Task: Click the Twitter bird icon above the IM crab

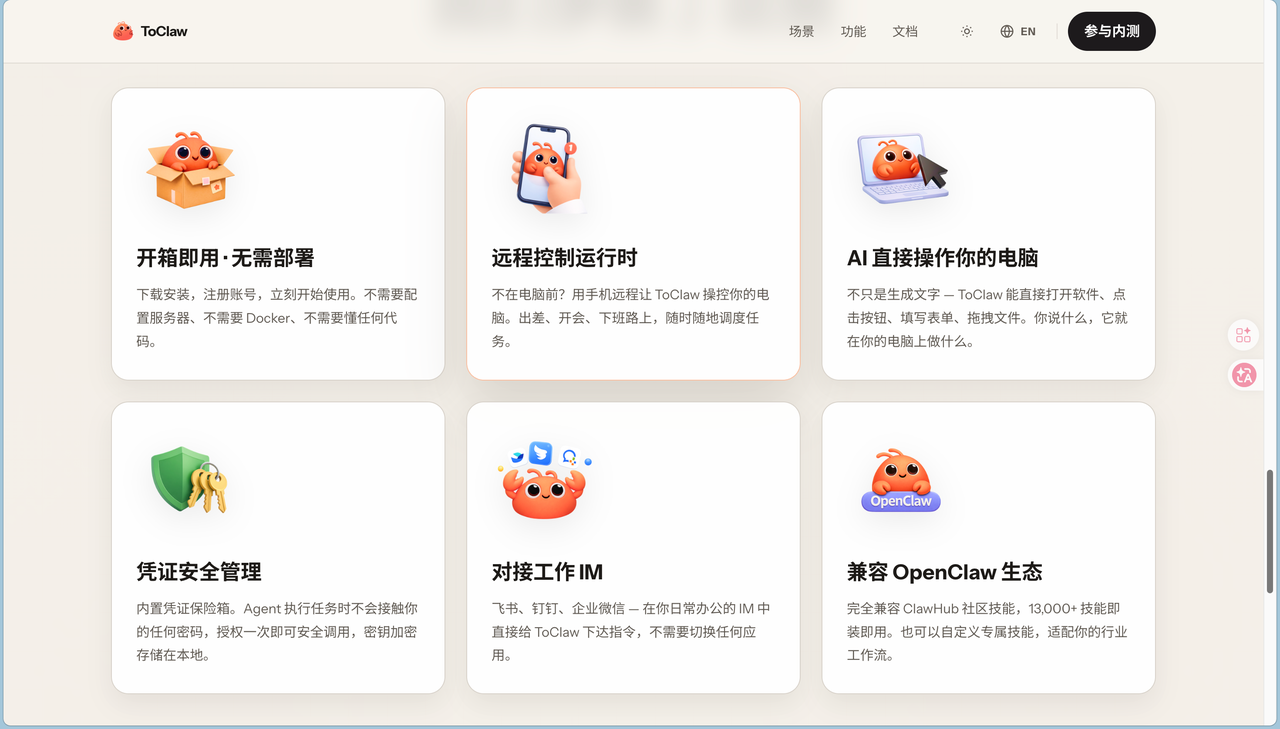Action: (x=540, y=454)
